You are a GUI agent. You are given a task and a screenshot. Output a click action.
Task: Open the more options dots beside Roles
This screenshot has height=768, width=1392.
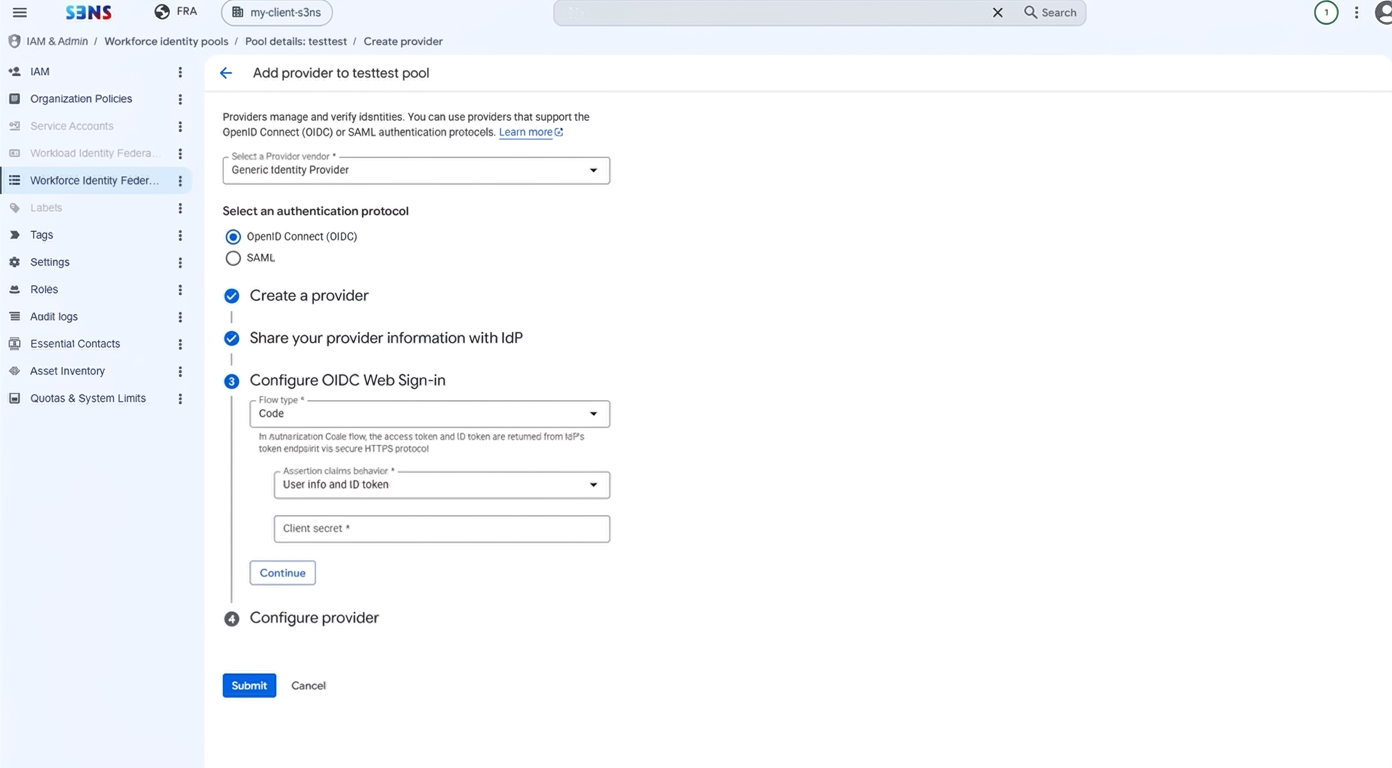coord(180,290)
